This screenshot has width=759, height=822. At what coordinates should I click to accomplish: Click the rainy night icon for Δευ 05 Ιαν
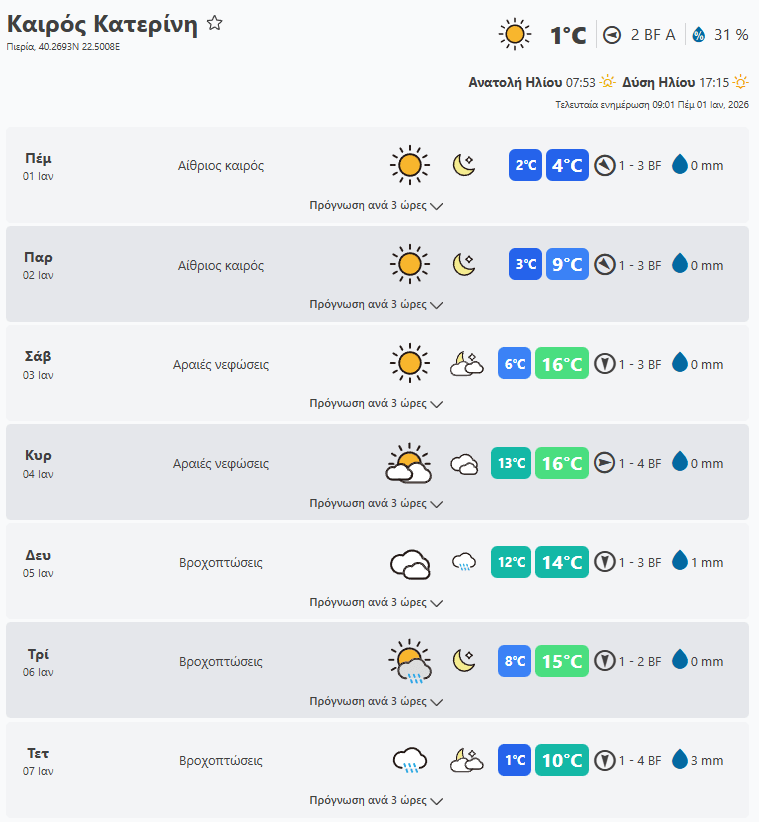464,563
